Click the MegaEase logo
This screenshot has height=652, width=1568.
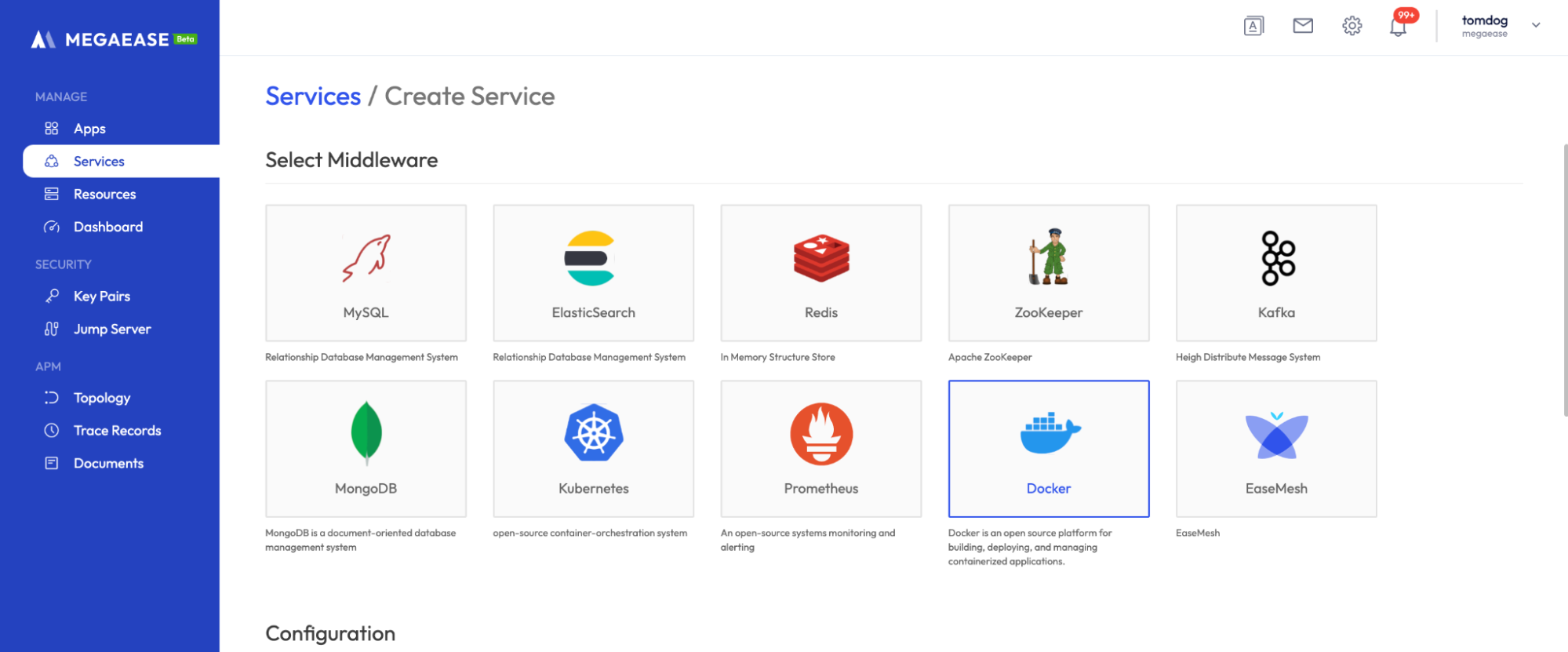click(100, 39)
